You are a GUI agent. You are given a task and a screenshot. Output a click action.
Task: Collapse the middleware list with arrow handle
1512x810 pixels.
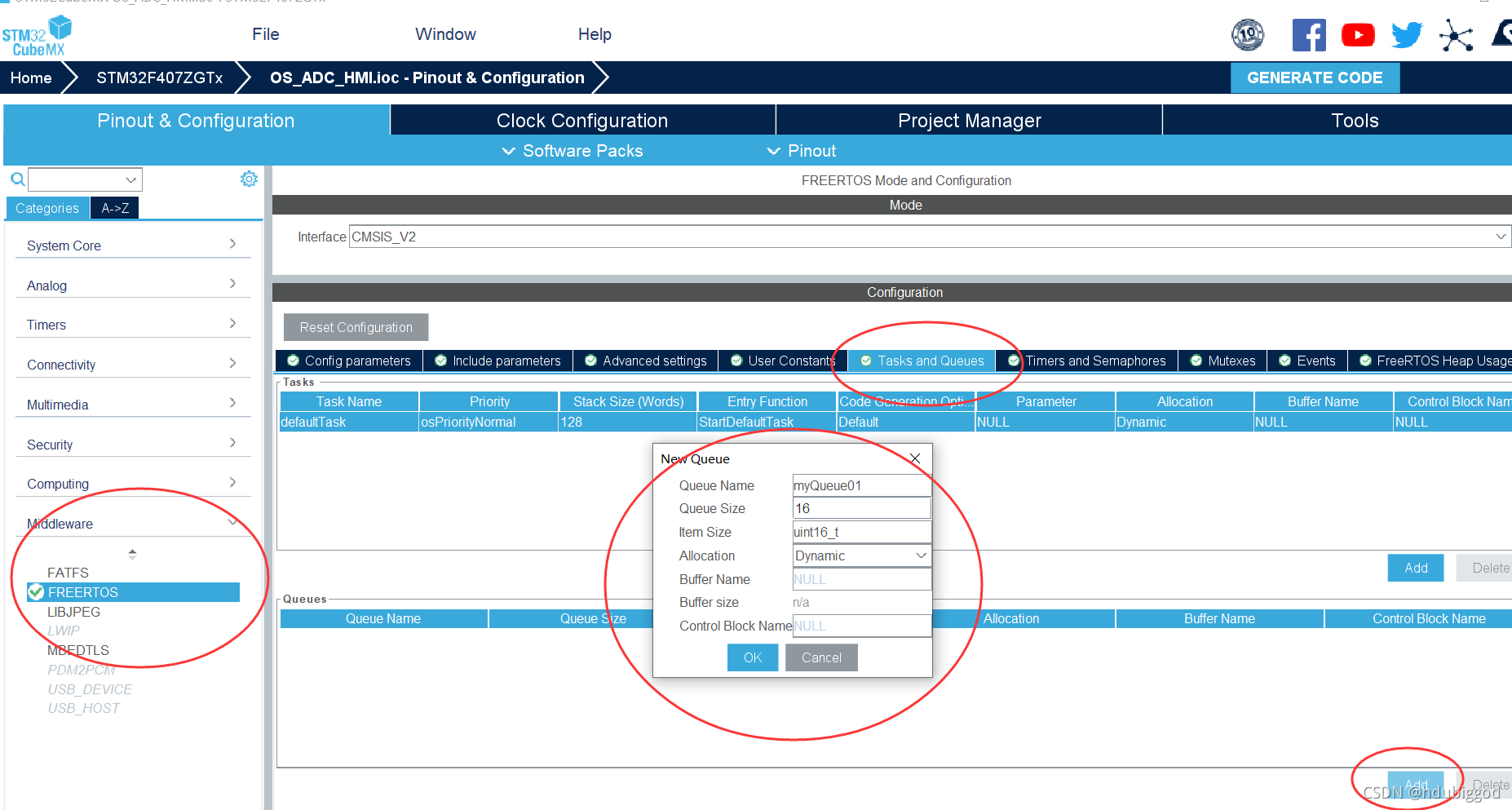[132, 554]
